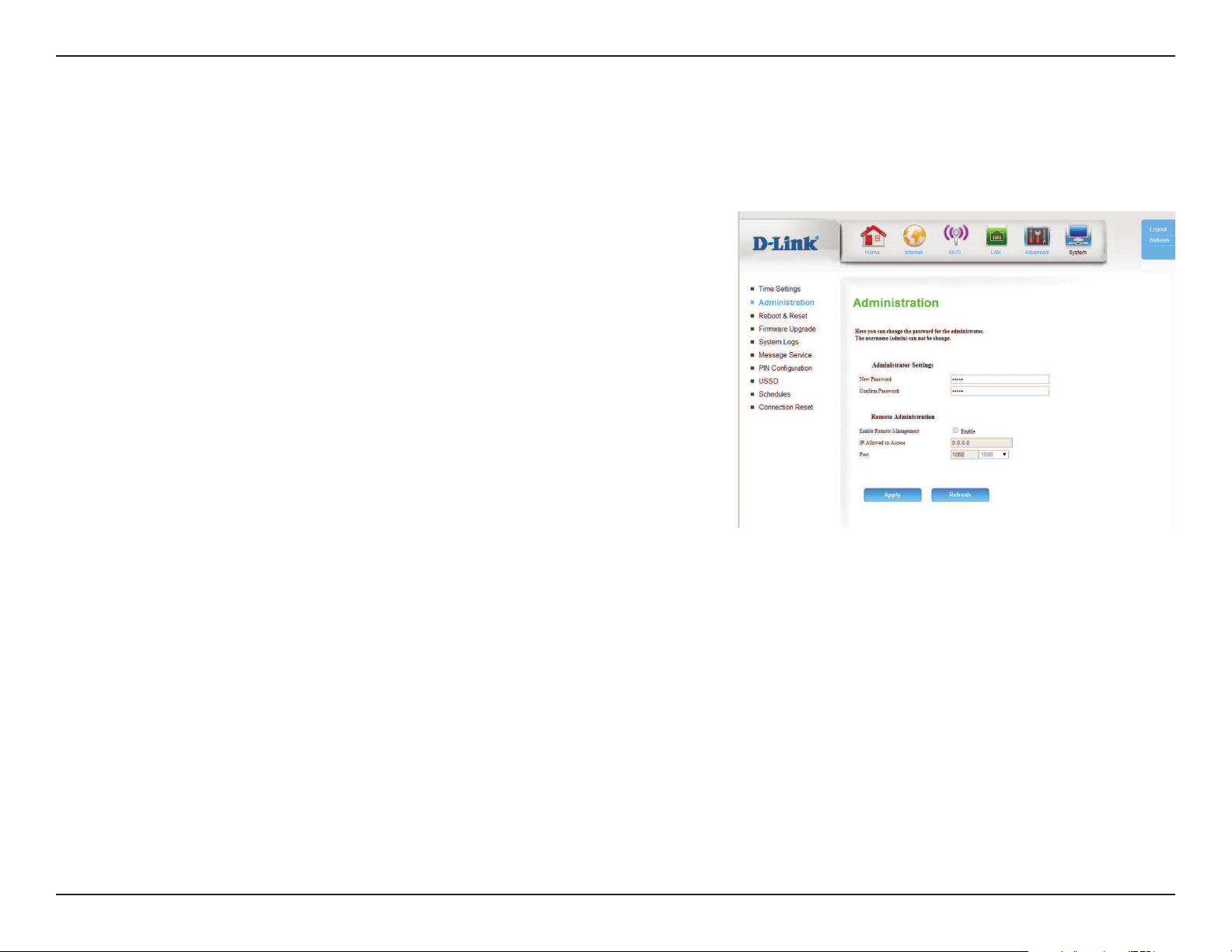Open Connection Reset page

(786, 407)
